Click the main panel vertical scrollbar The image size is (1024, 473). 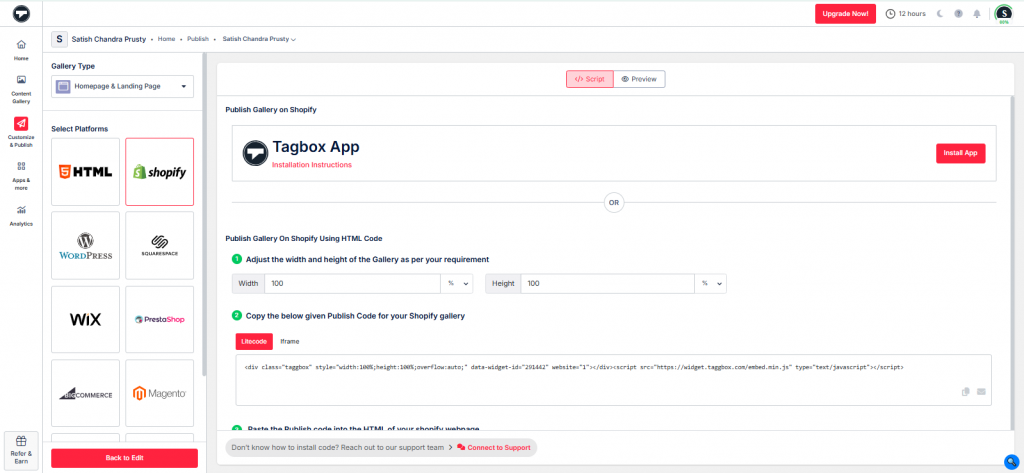pos(1012,261)
